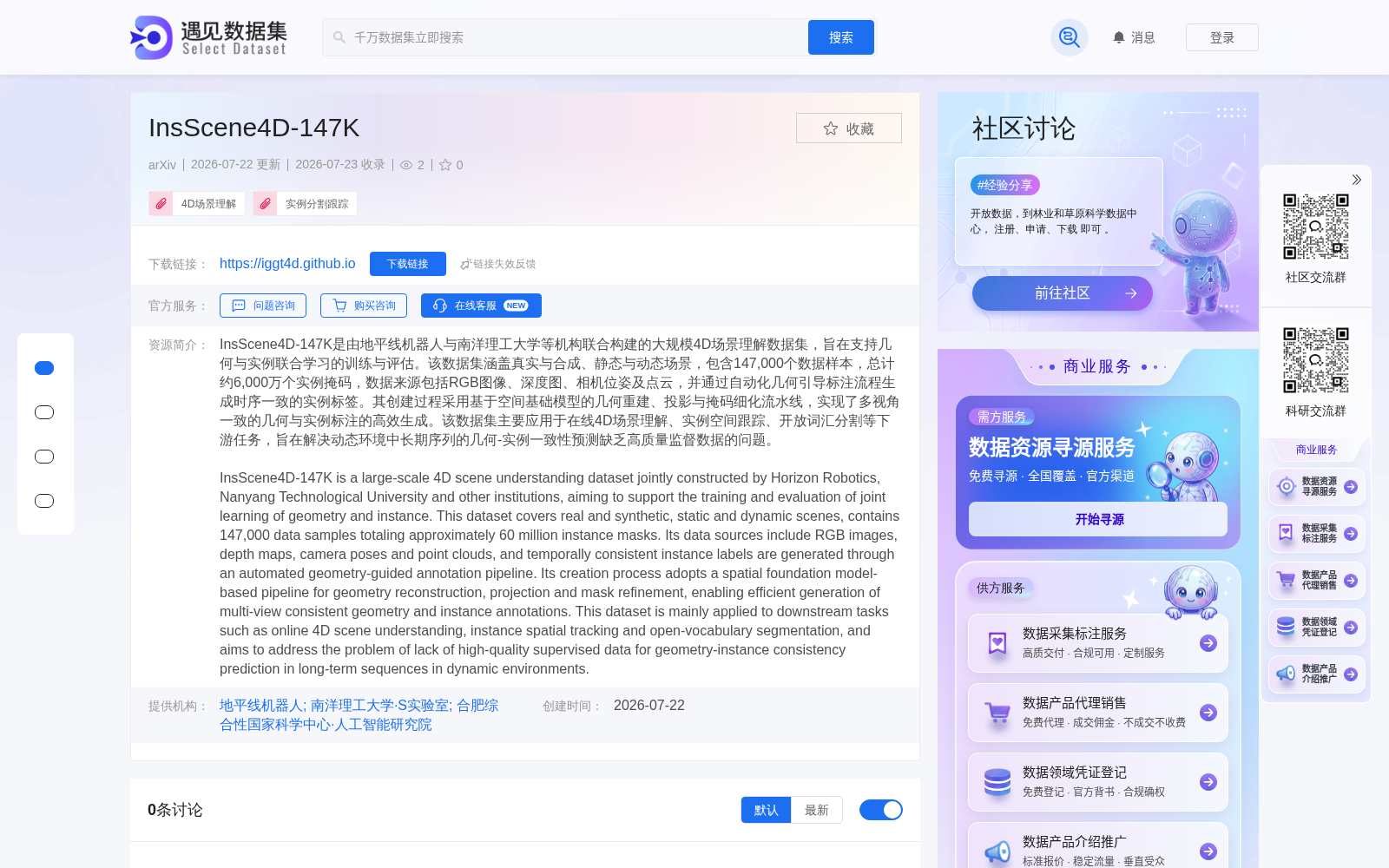This screenshot has height=868, width=1389.
Task: Select the fourth page indicator on left
Action: click(44, 501)
